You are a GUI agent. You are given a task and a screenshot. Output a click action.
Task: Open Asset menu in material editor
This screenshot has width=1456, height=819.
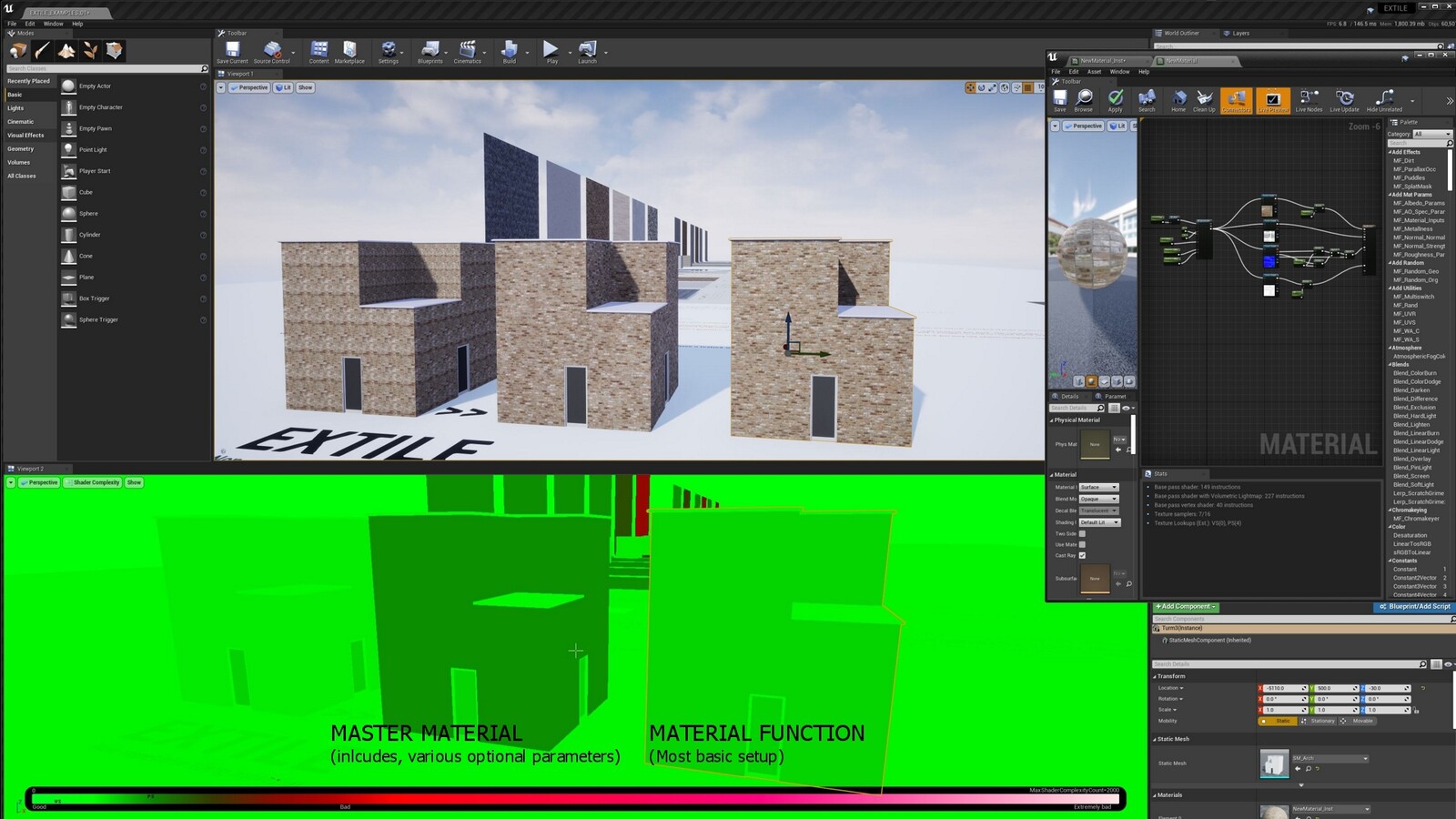[x=1094, y=71]
